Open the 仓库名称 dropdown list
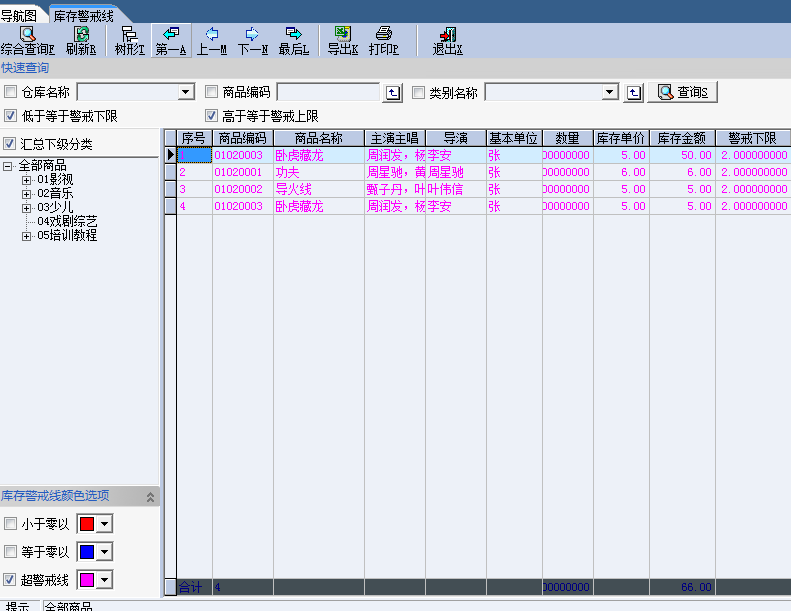 click(x=186, y=93)
